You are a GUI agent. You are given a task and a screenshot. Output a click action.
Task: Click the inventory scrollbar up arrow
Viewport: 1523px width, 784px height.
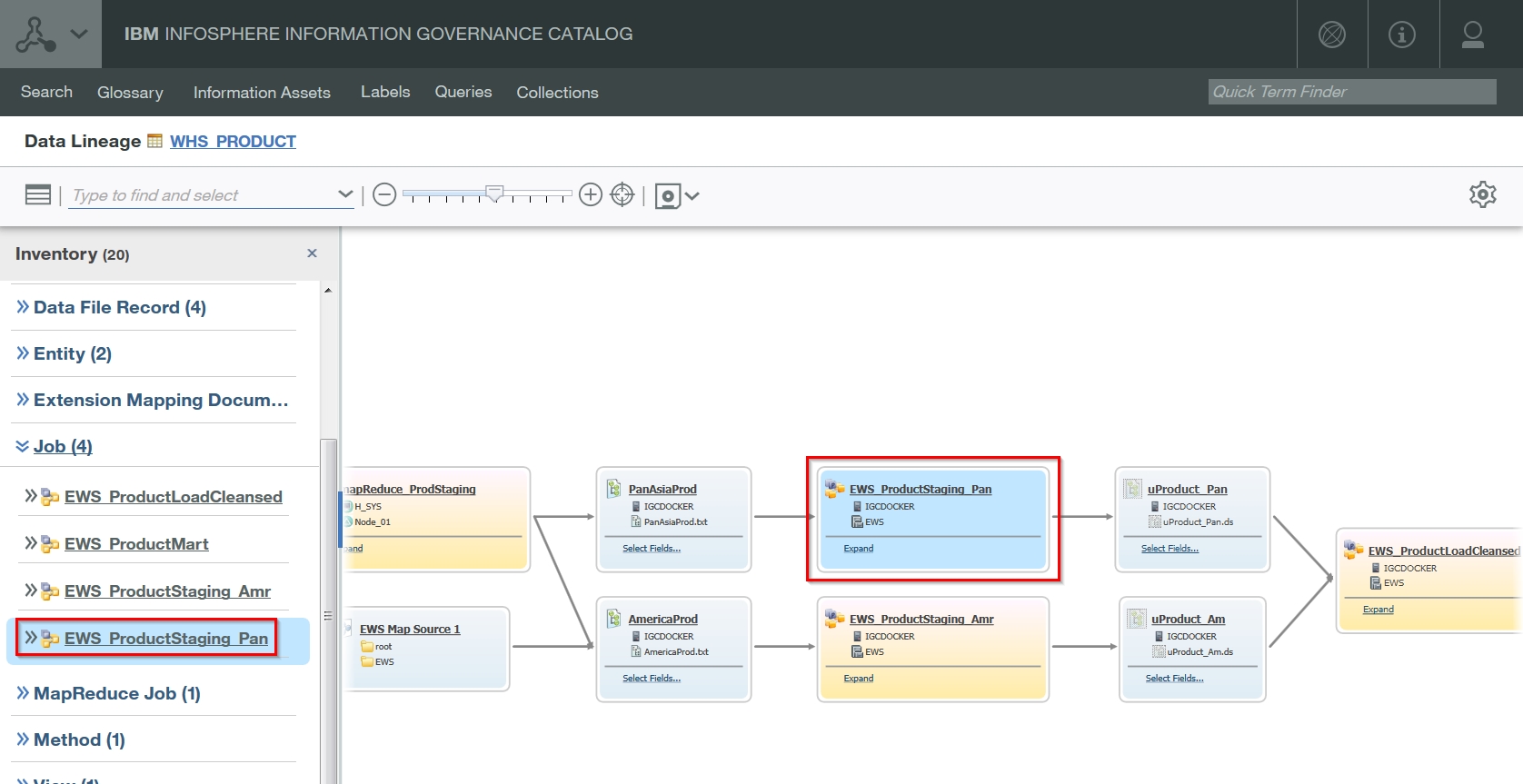click(328, 291)
